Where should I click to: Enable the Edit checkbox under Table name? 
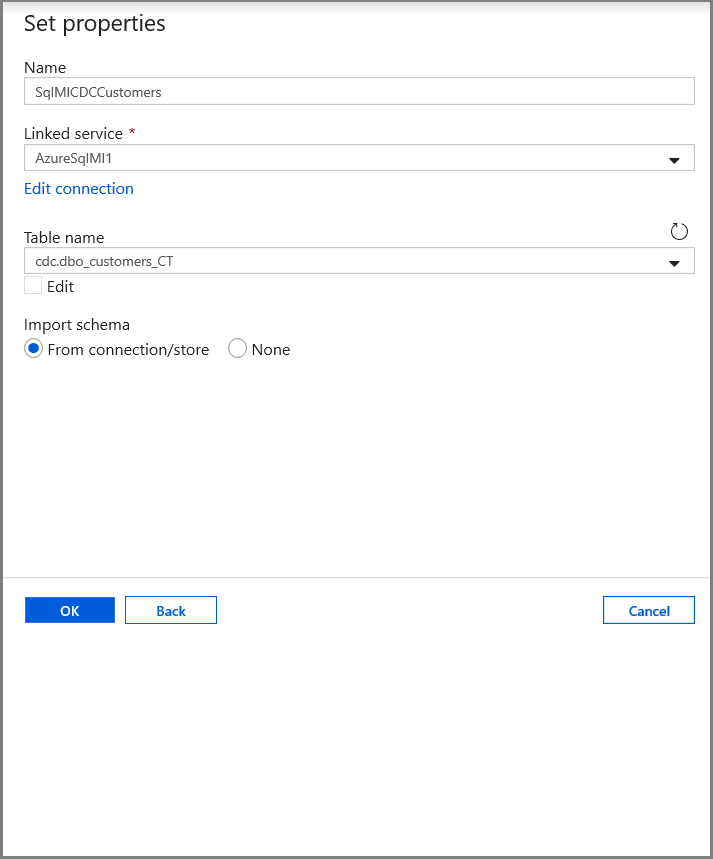point(32,285)
